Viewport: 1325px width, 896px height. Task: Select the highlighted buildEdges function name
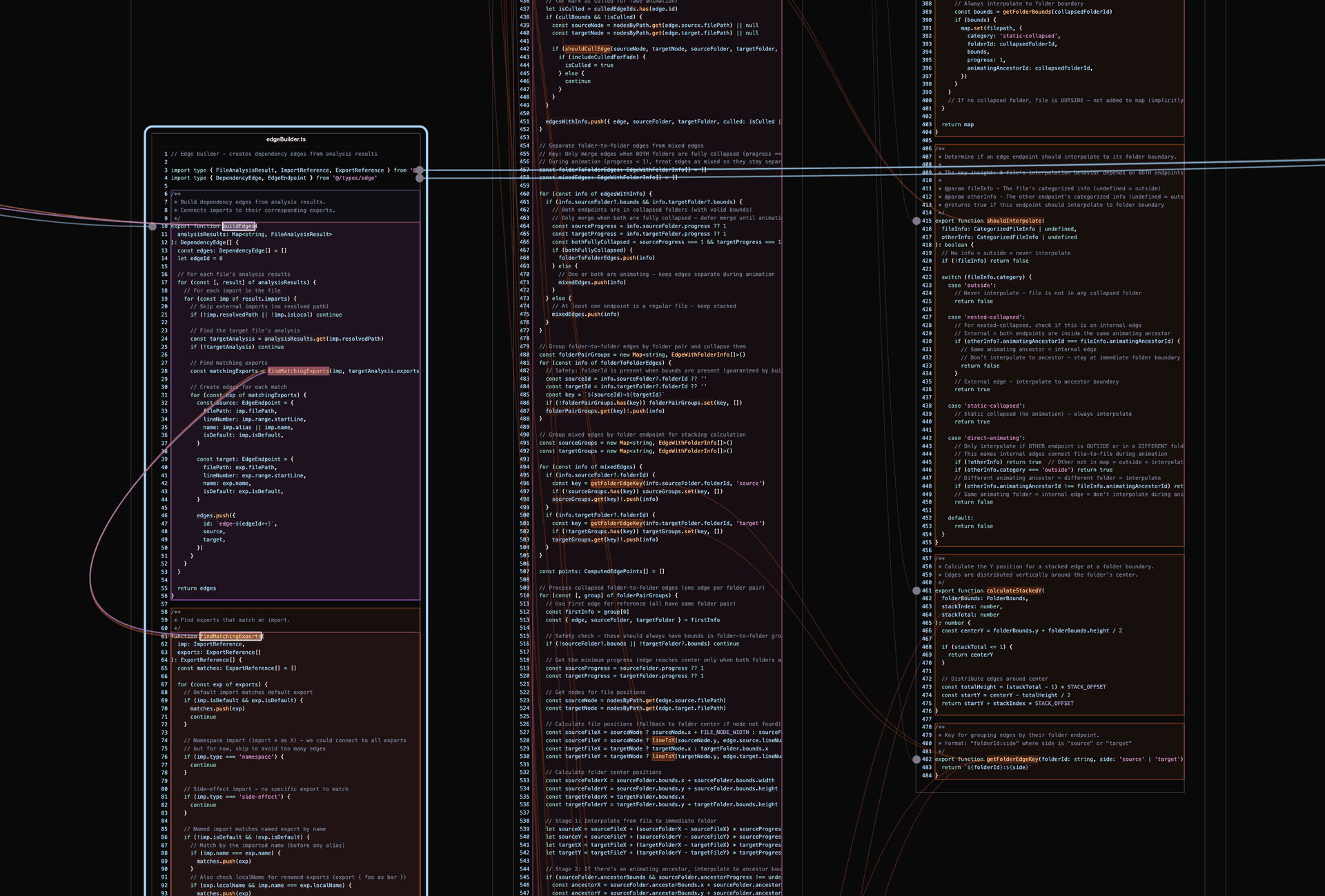tap(239, 225)
